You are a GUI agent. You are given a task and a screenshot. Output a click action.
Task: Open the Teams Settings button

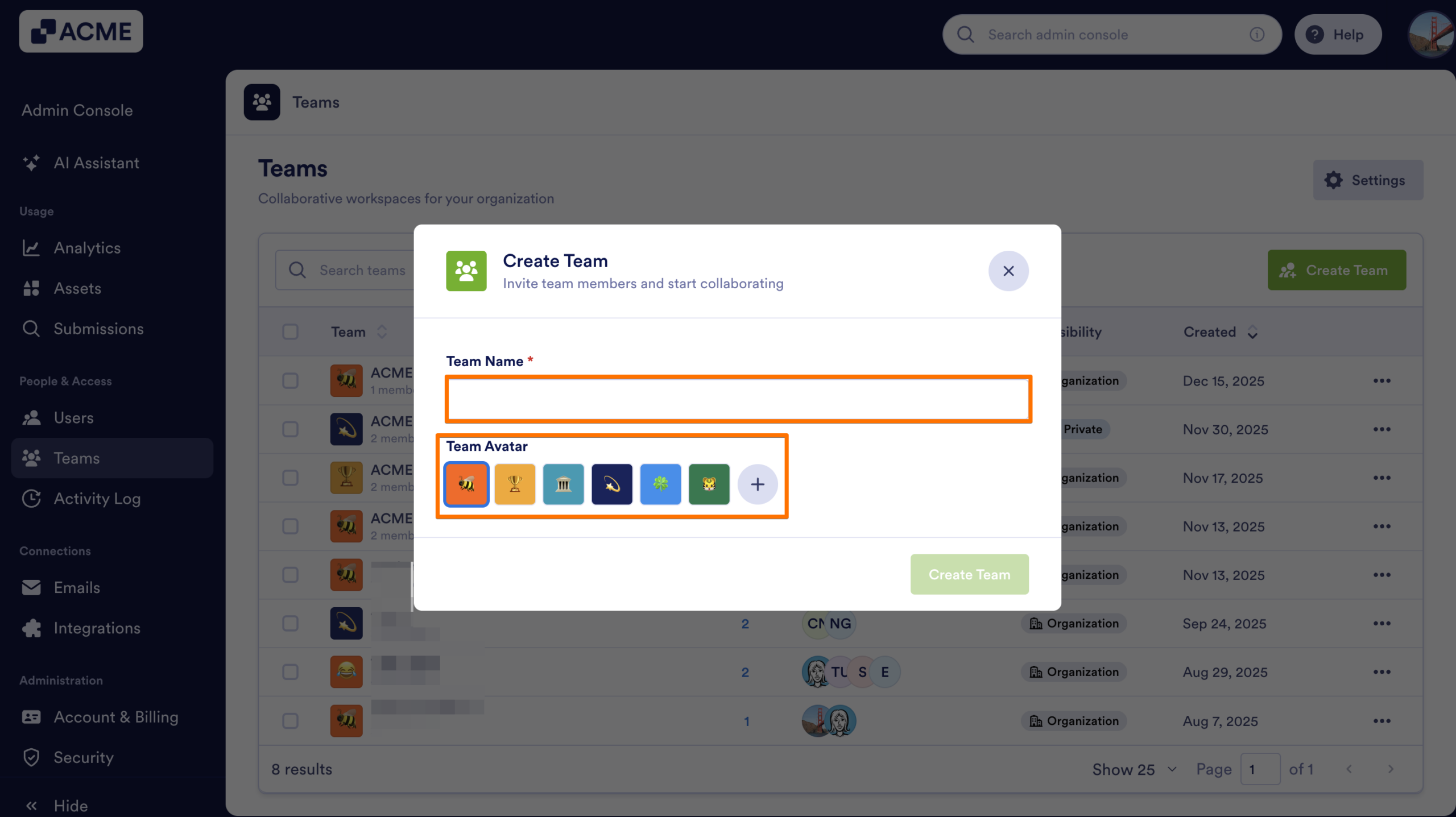(x=1368, y=180)
